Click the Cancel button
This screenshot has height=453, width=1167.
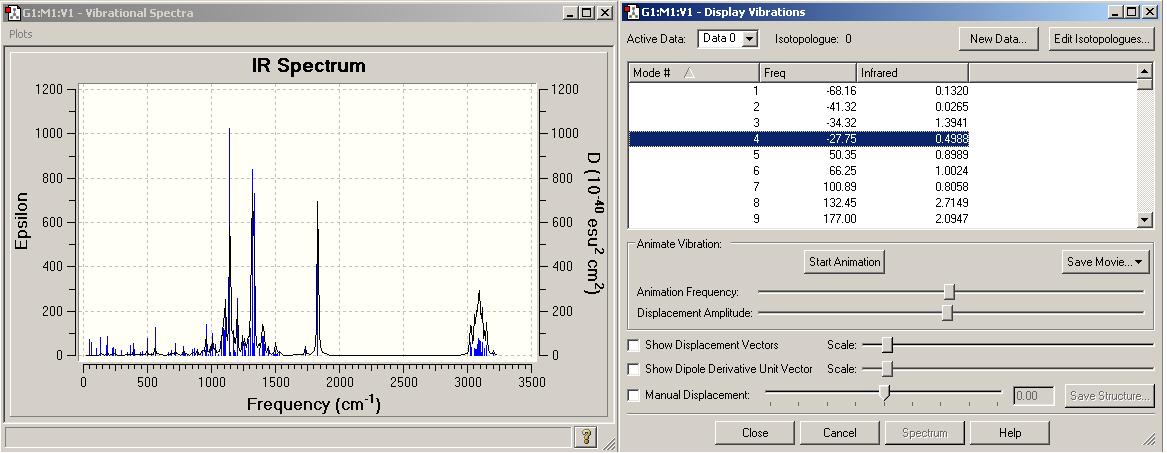click(840, 433)
